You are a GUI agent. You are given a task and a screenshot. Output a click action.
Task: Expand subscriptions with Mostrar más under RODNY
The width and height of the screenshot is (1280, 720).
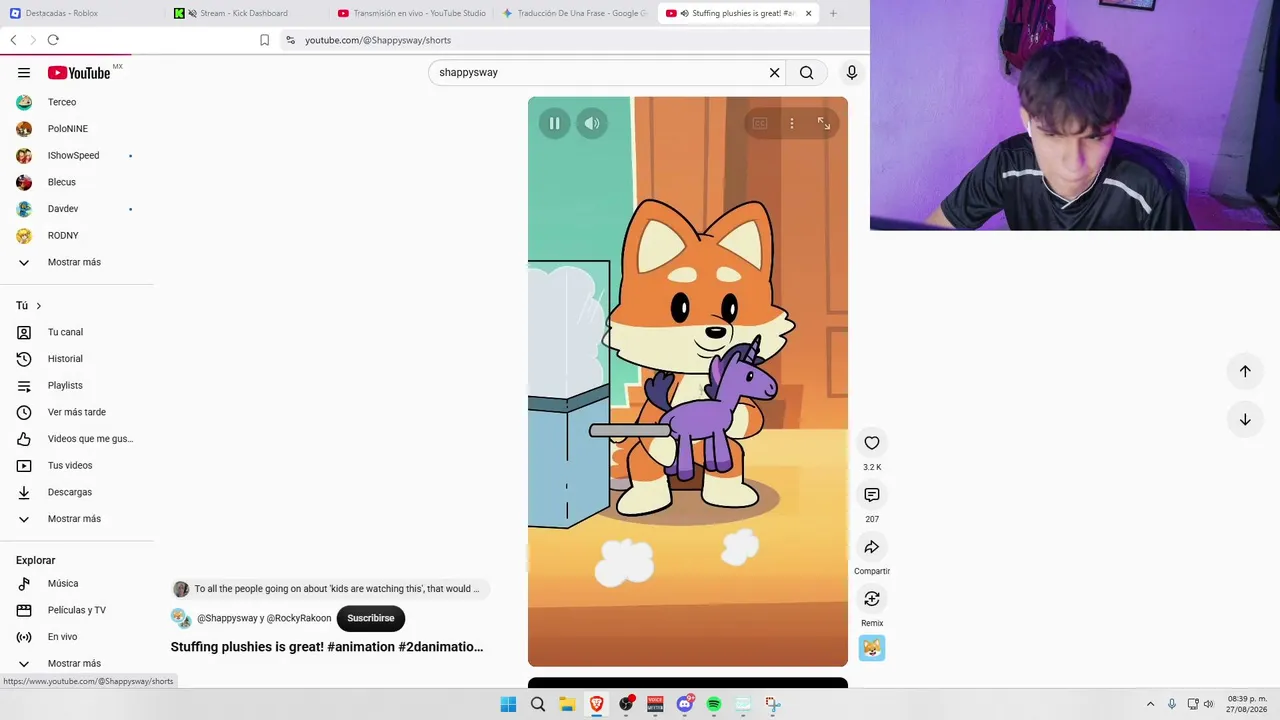point(74,262)
